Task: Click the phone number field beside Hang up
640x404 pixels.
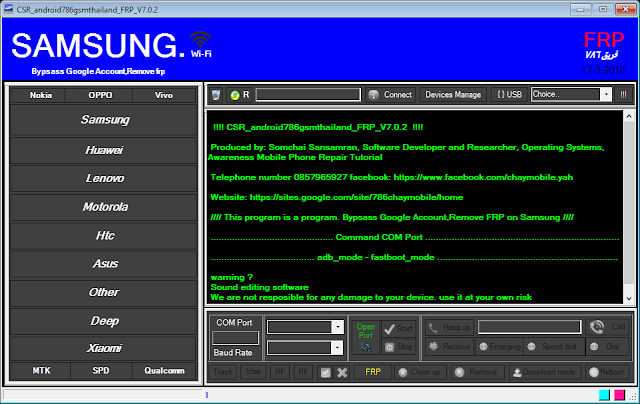Action: coord(529,327)
